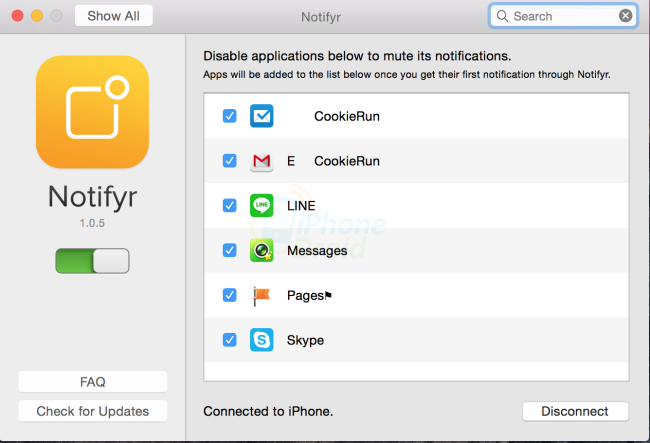Click the Messages row camera icon

(x=262, y=250)
